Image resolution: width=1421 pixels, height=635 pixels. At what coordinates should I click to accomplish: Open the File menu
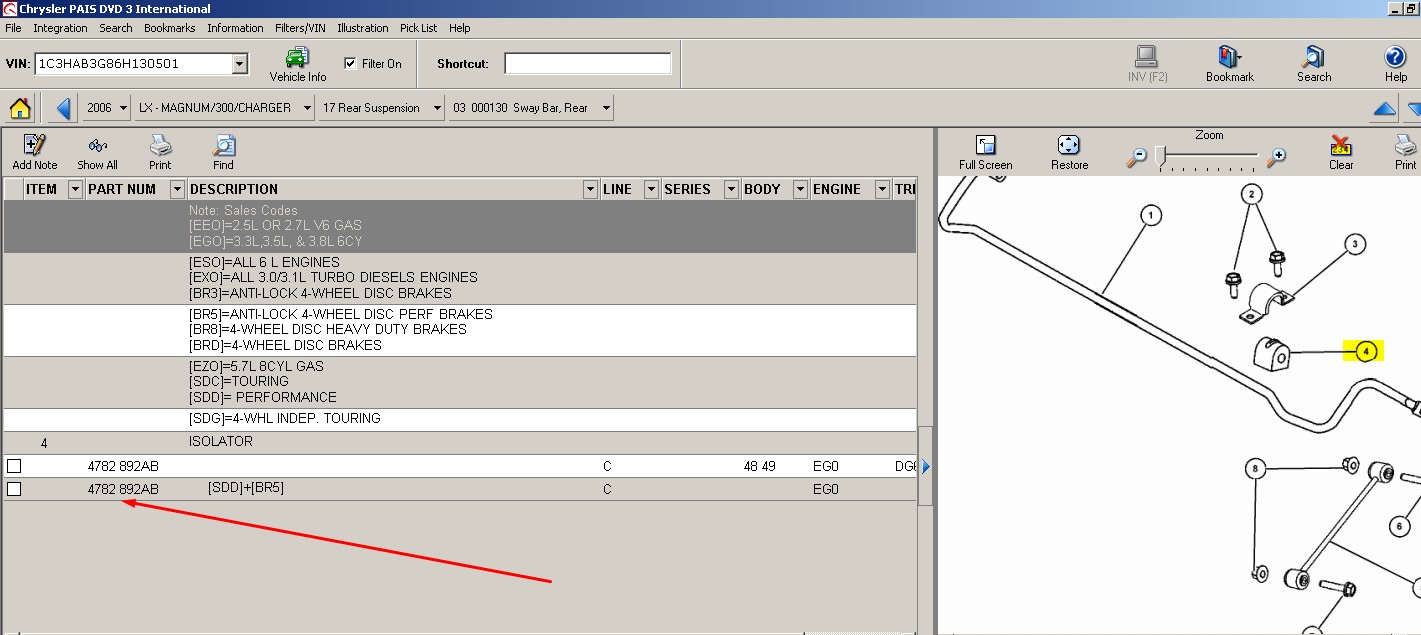13,28
